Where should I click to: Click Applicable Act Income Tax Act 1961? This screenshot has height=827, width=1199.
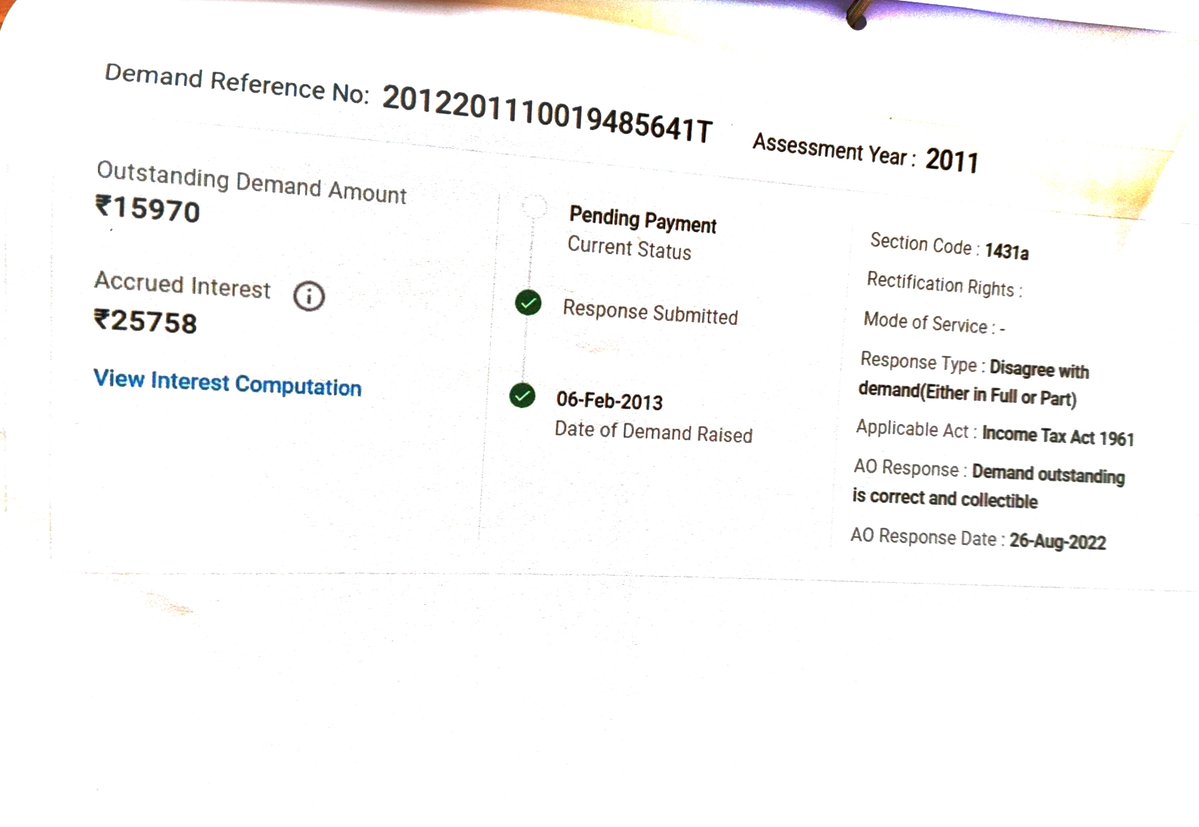995,433
